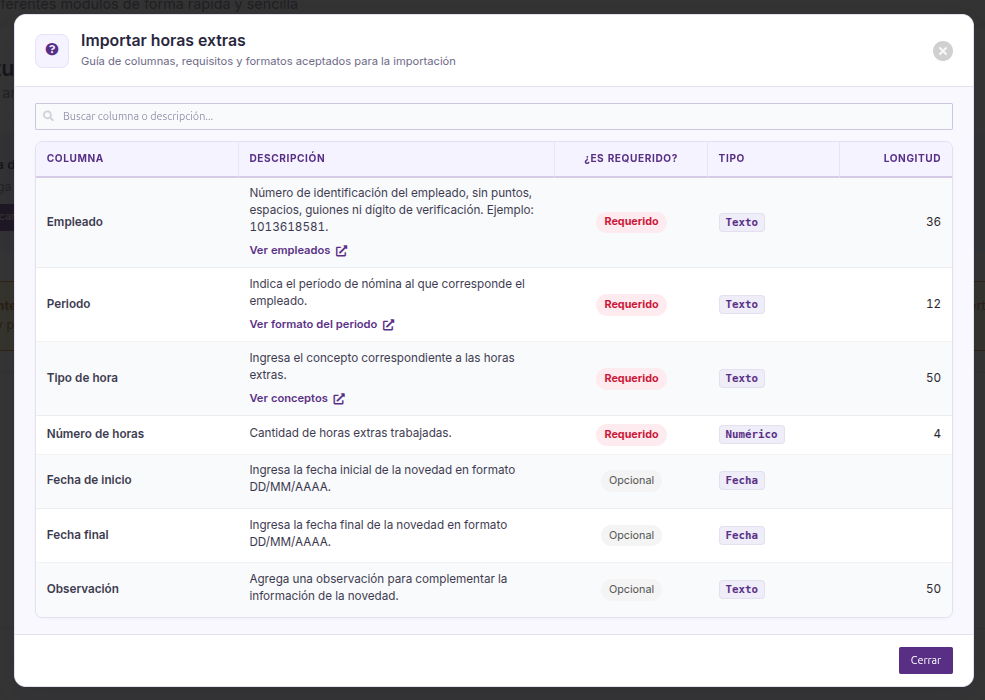The height and width of the screenshot is (700, 985).
Task: Focus the Buscar columna o descripción field
Action: (x=494, y=116)
